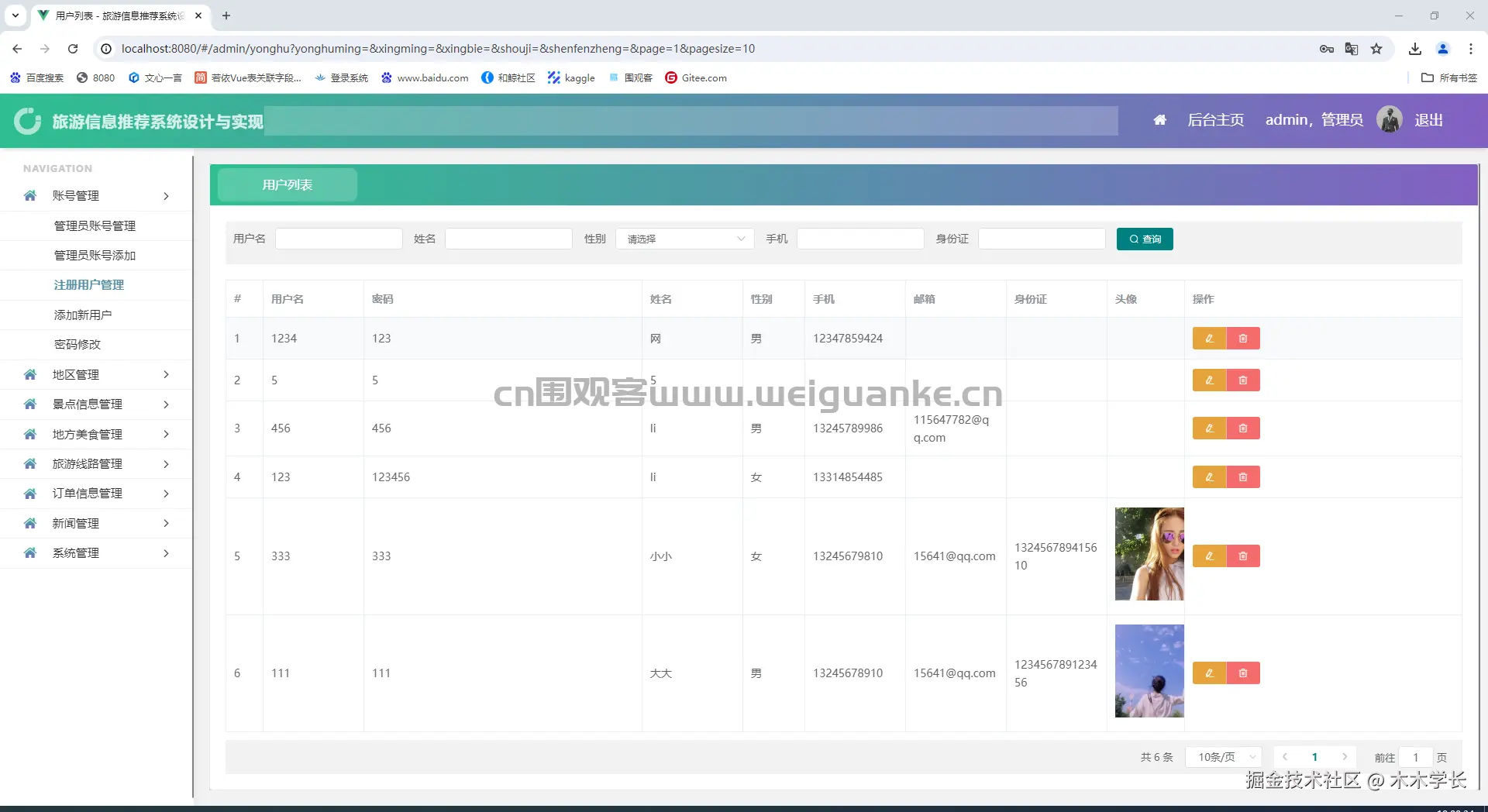The height and width of the screenshot is (812, 1488).
Task: Expand the 订单信息管理 menu section
Action: pos(96,494)
